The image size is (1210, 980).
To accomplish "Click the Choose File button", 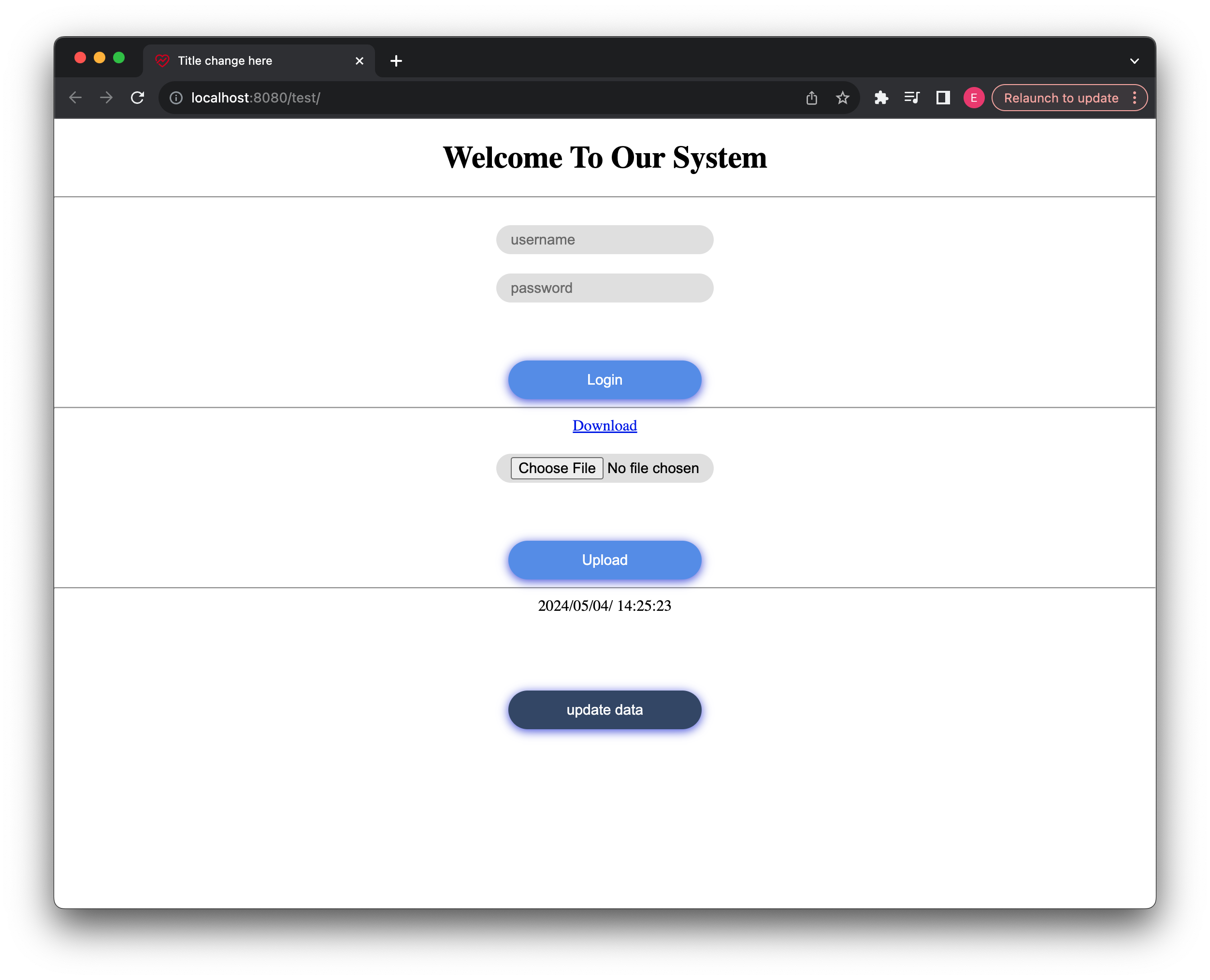I will pos(557,468).
